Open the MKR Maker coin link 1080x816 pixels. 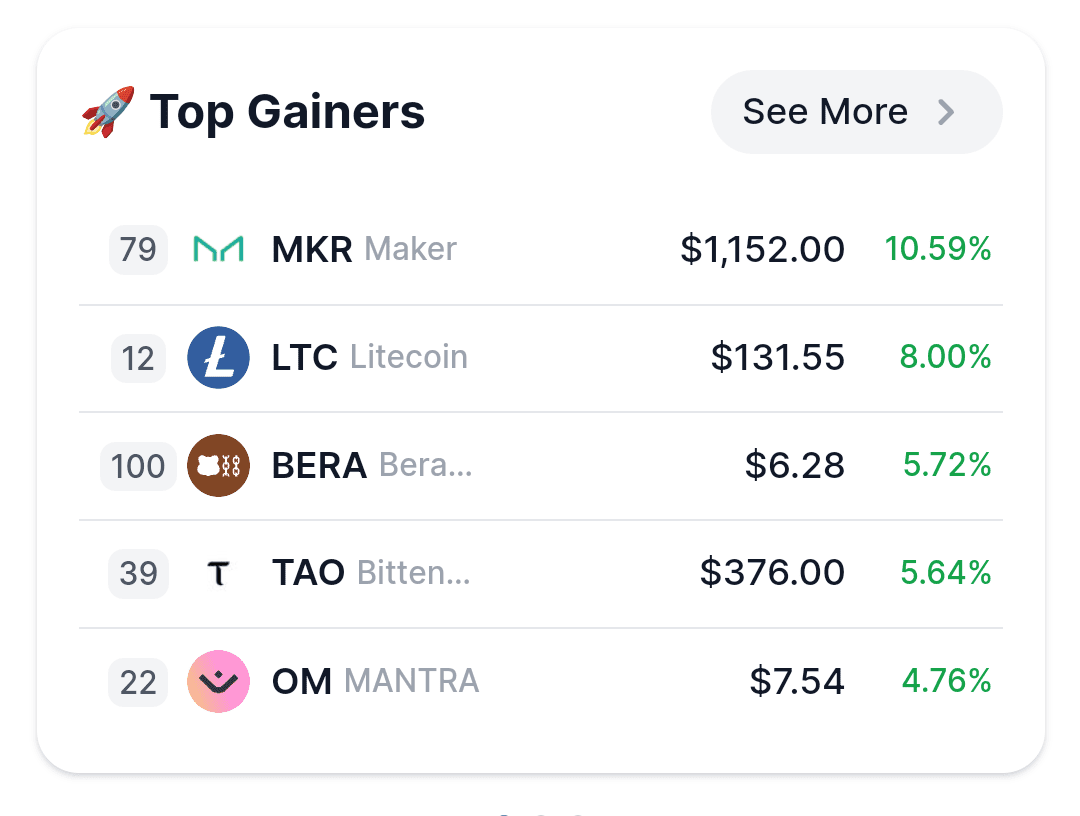[364, 249]
